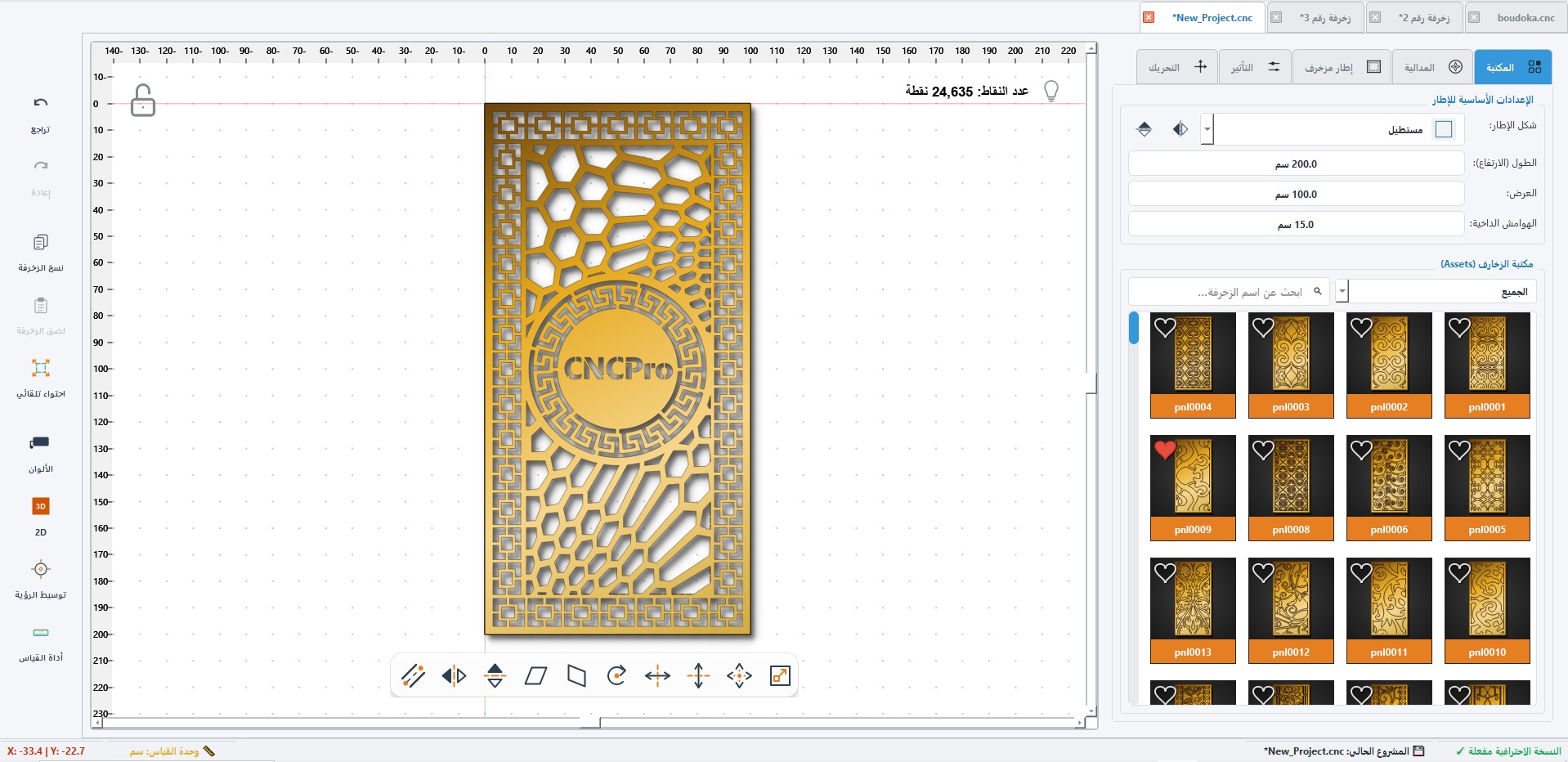Click the ornament name search field
This screenshot has width=1568, height=762.
pos(1230,292)
